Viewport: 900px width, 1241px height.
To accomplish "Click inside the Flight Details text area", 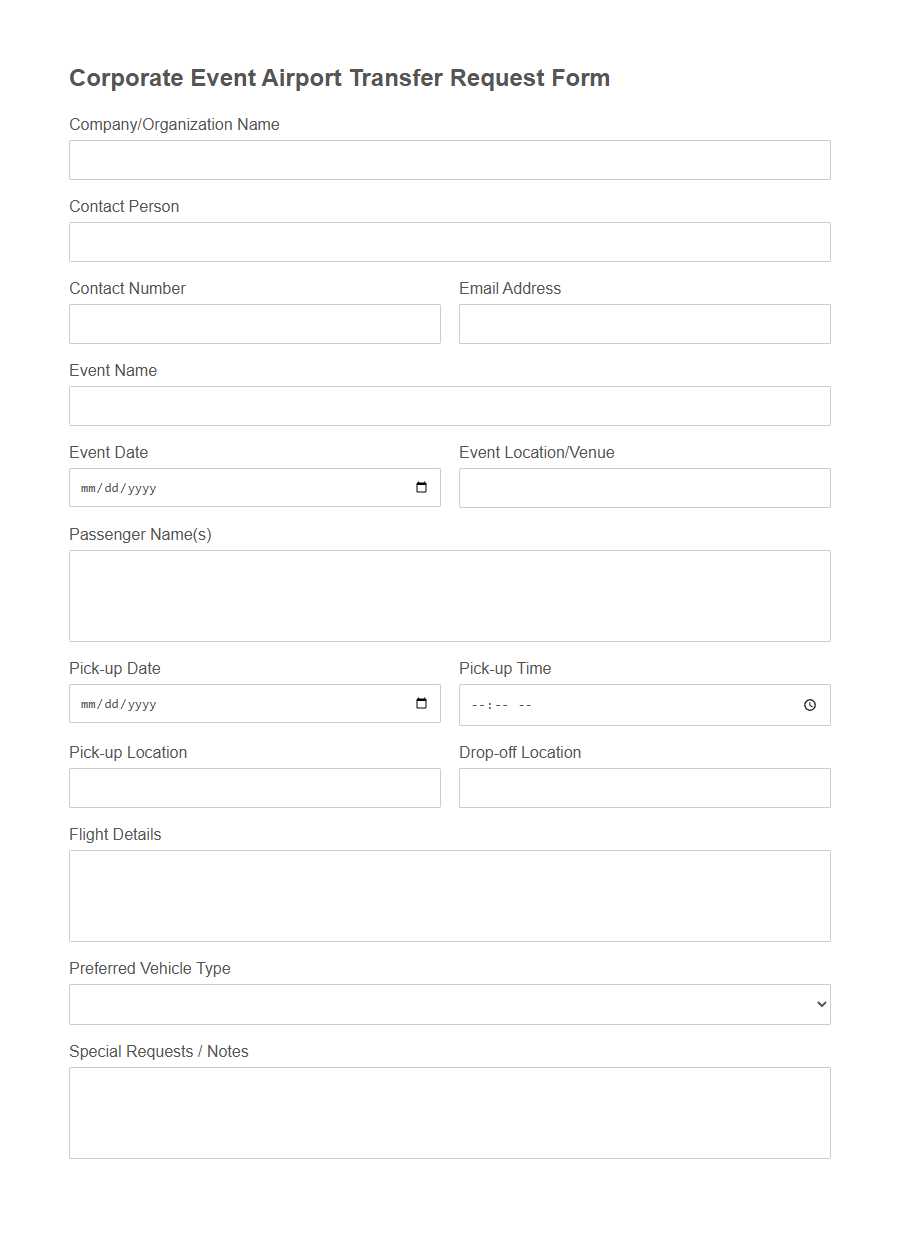I will click(x=450, y=895).
